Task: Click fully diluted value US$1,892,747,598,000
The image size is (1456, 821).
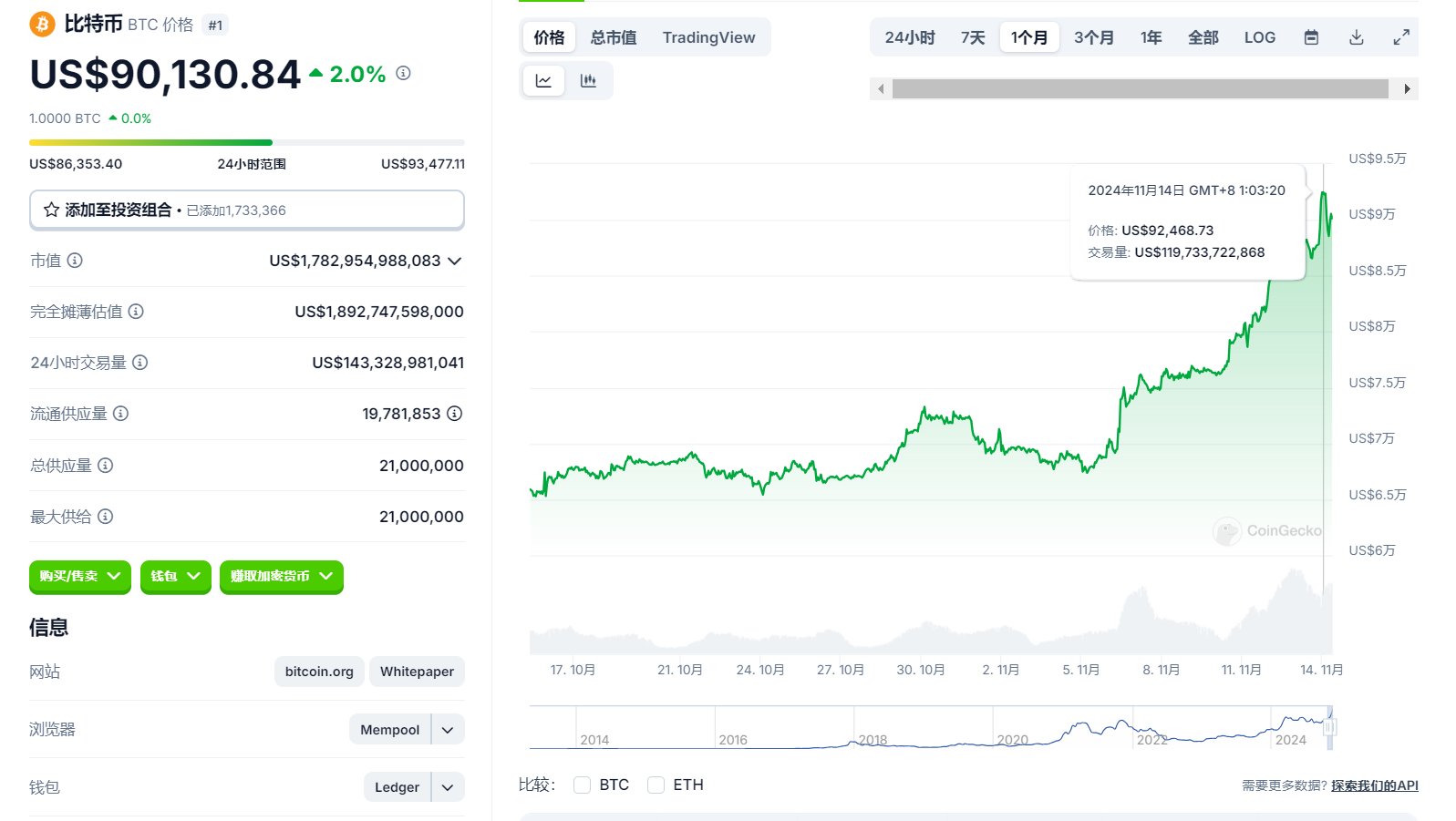Action: (379, 312)
